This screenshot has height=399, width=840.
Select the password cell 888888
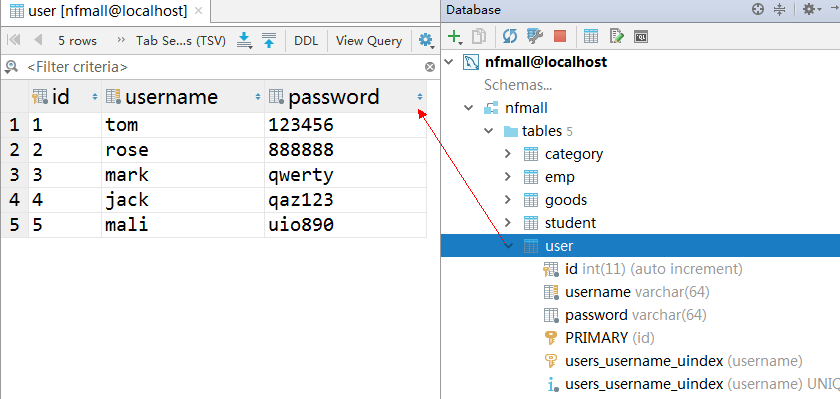click(346, 150)
